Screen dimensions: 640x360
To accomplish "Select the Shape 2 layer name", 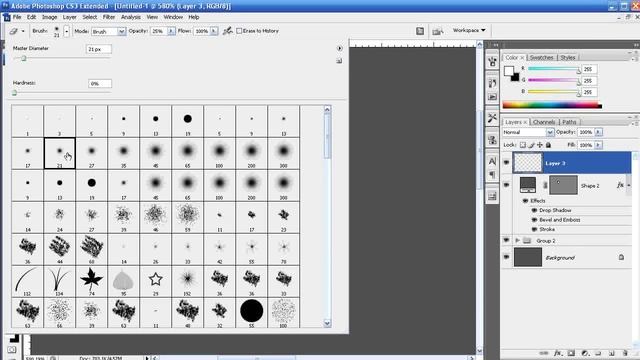I will [590, 186].
